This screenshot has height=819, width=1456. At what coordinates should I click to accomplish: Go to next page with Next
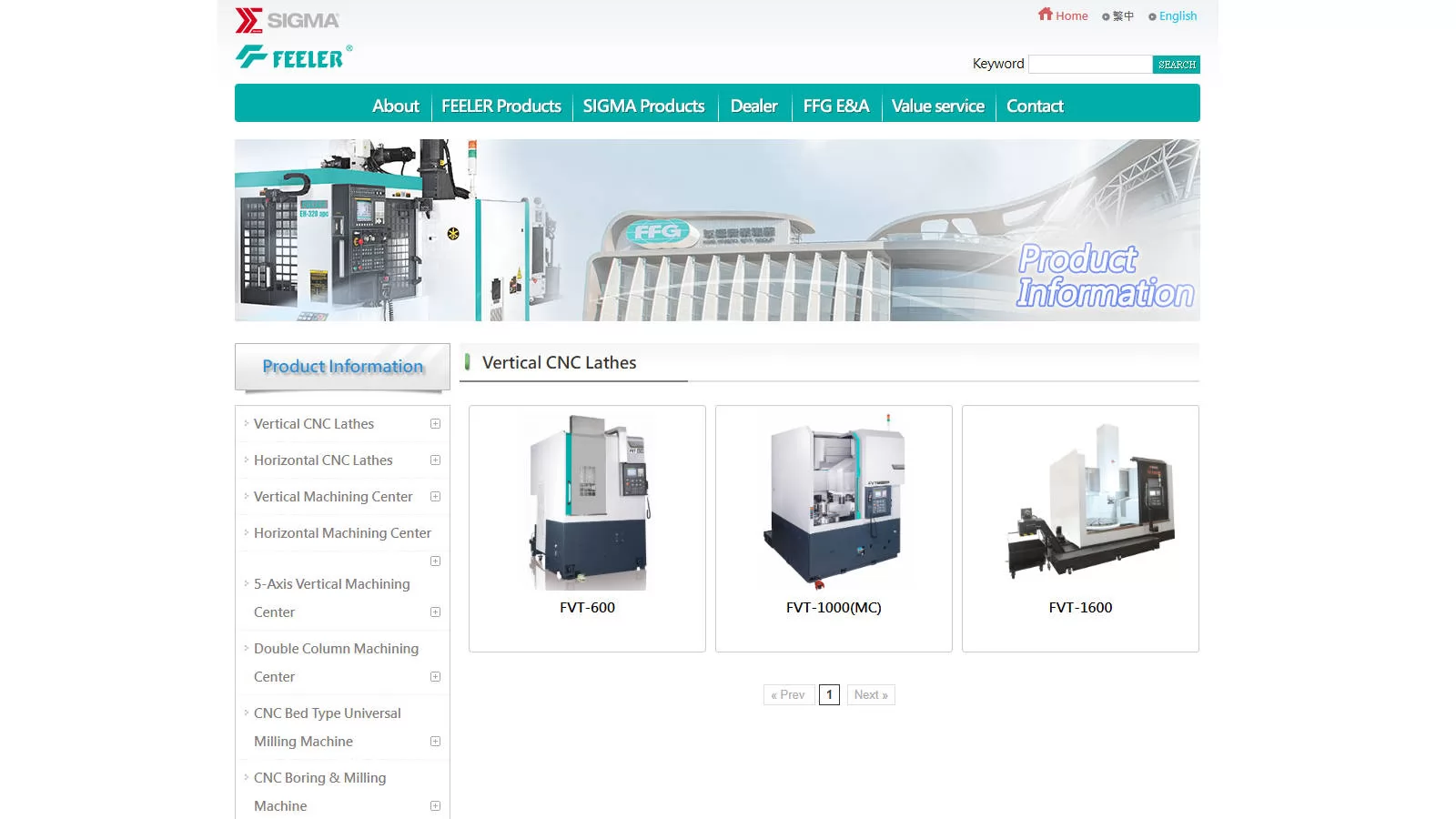tap(871, 695)
